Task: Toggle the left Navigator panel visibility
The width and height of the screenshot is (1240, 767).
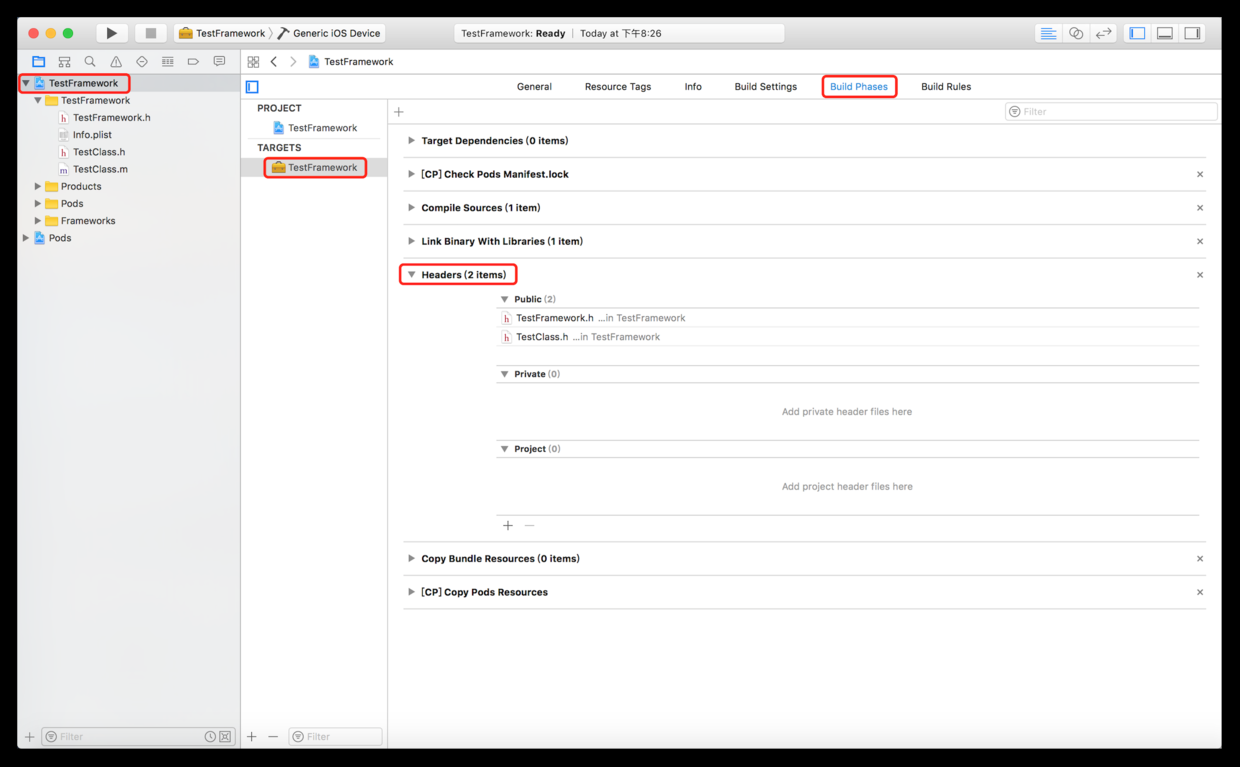Action: point(1137,33)
